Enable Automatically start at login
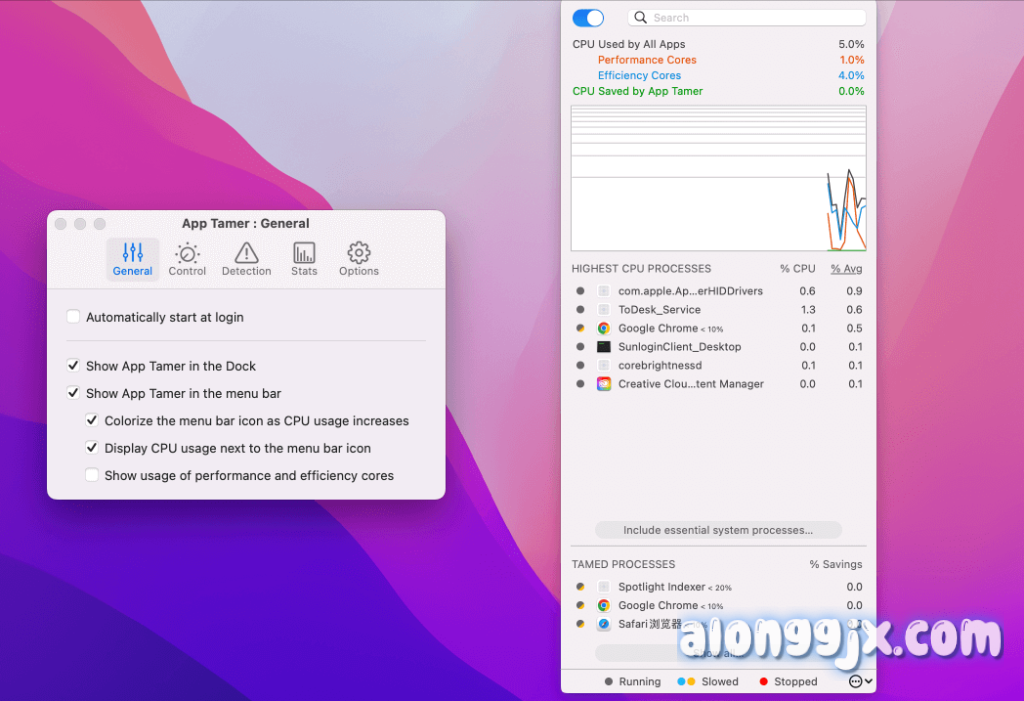 (x=73, y=317)
